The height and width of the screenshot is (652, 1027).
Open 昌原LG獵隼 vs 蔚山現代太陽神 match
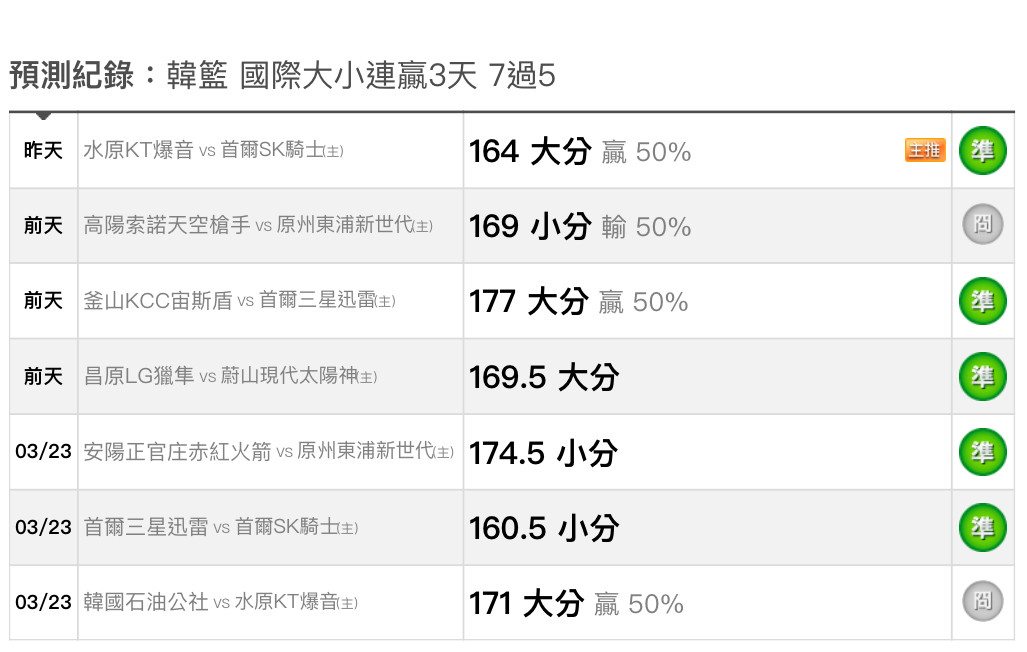pos(230,375)
